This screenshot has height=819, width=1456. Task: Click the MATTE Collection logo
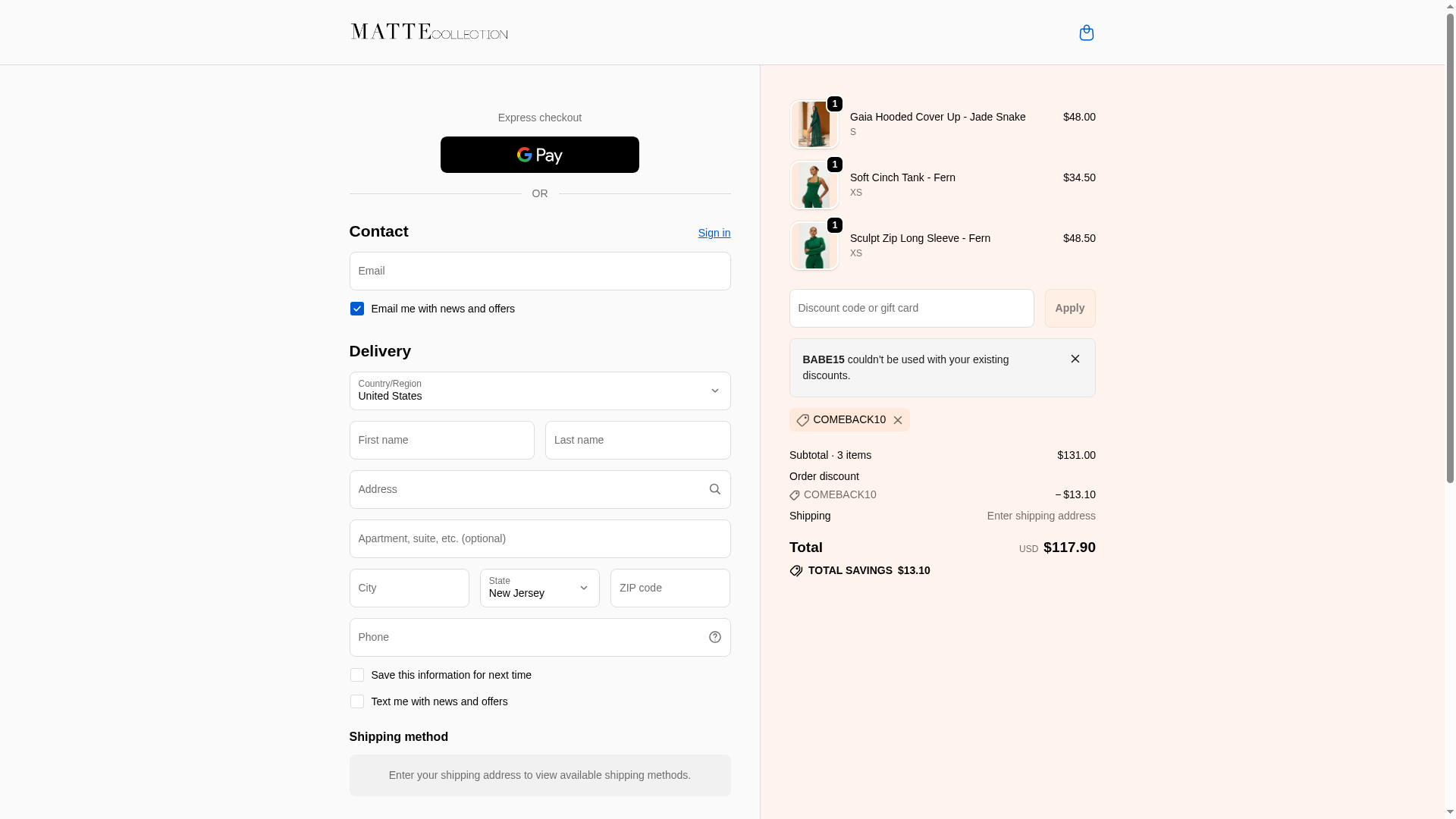click(429, 32)
